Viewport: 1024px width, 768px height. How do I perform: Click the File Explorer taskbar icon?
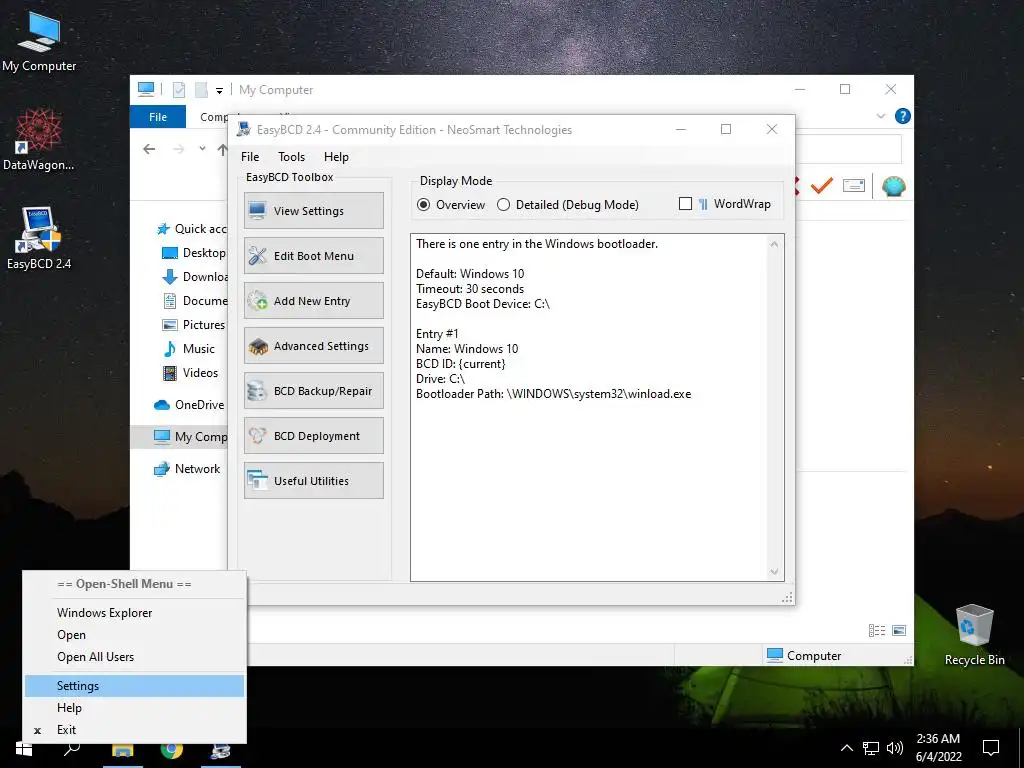click(122, 750)
